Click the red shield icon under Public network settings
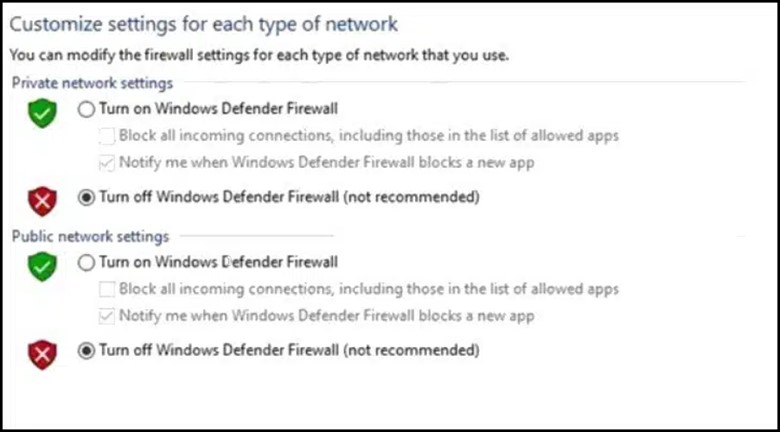 [x=42, y=354]
